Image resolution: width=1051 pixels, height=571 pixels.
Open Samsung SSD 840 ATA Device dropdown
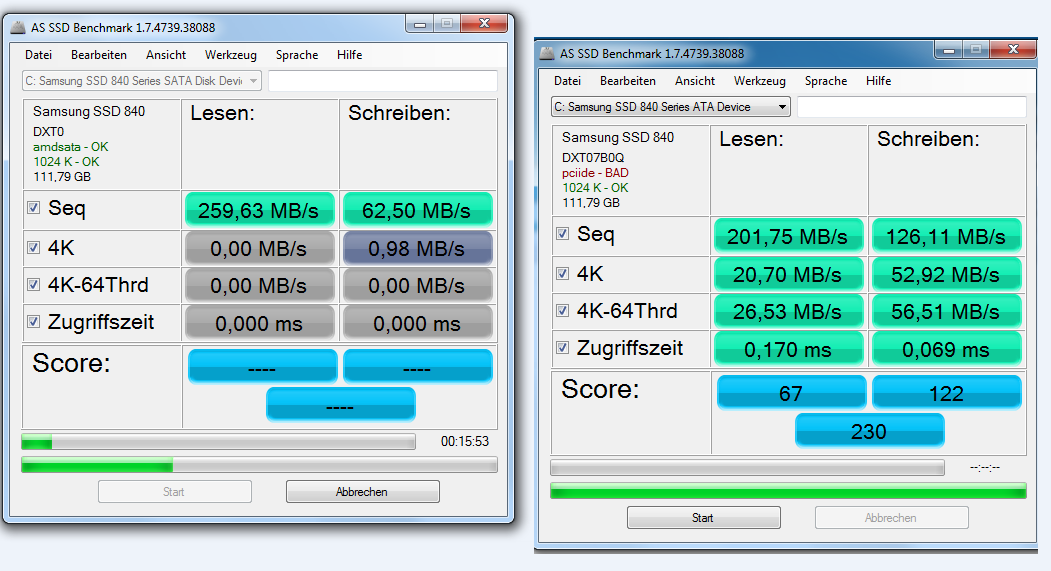670,107
